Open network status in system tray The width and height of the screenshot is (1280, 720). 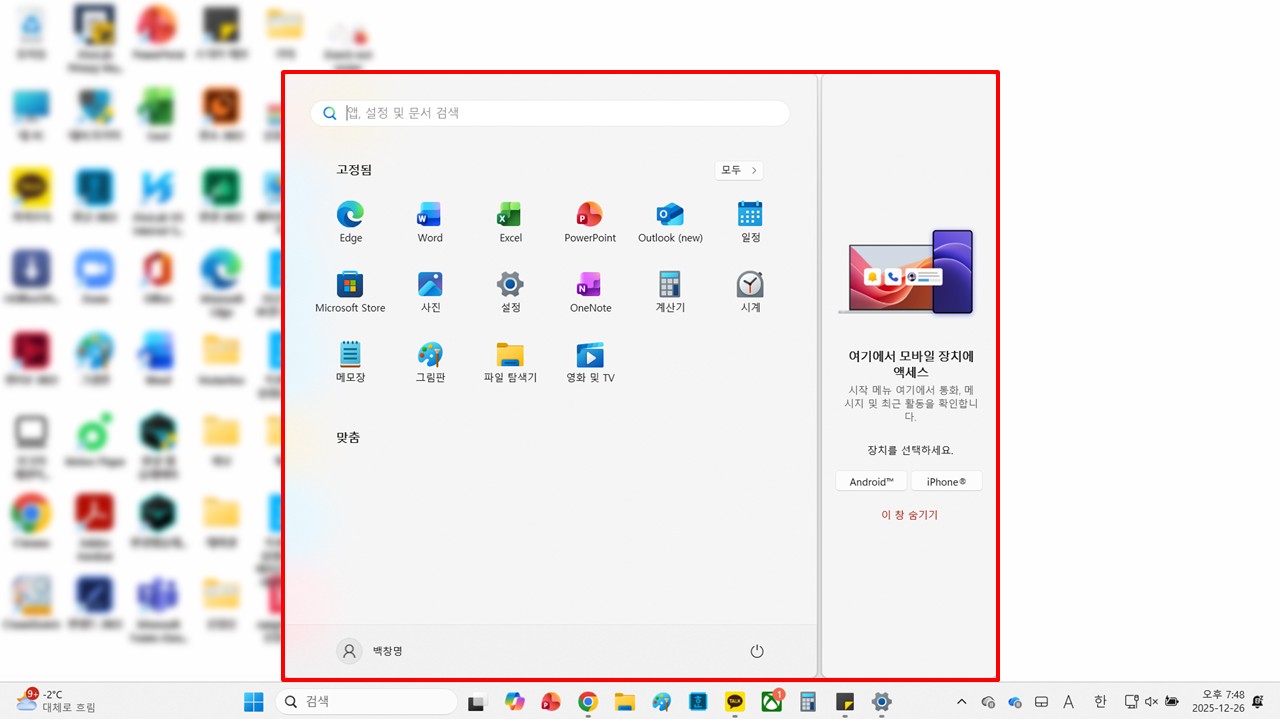(1132, 702)
